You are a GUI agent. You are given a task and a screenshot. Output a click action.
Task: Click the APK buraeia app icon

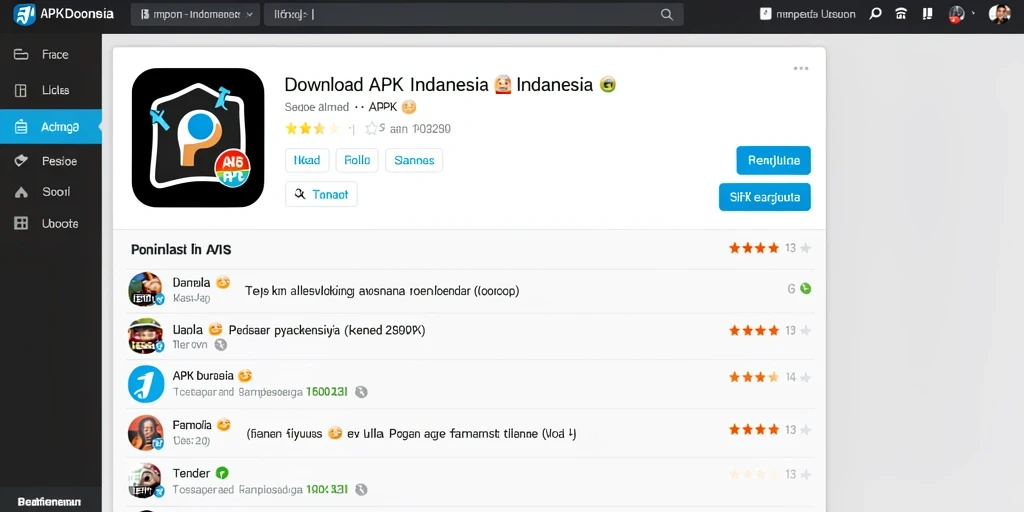click(146, 384)
